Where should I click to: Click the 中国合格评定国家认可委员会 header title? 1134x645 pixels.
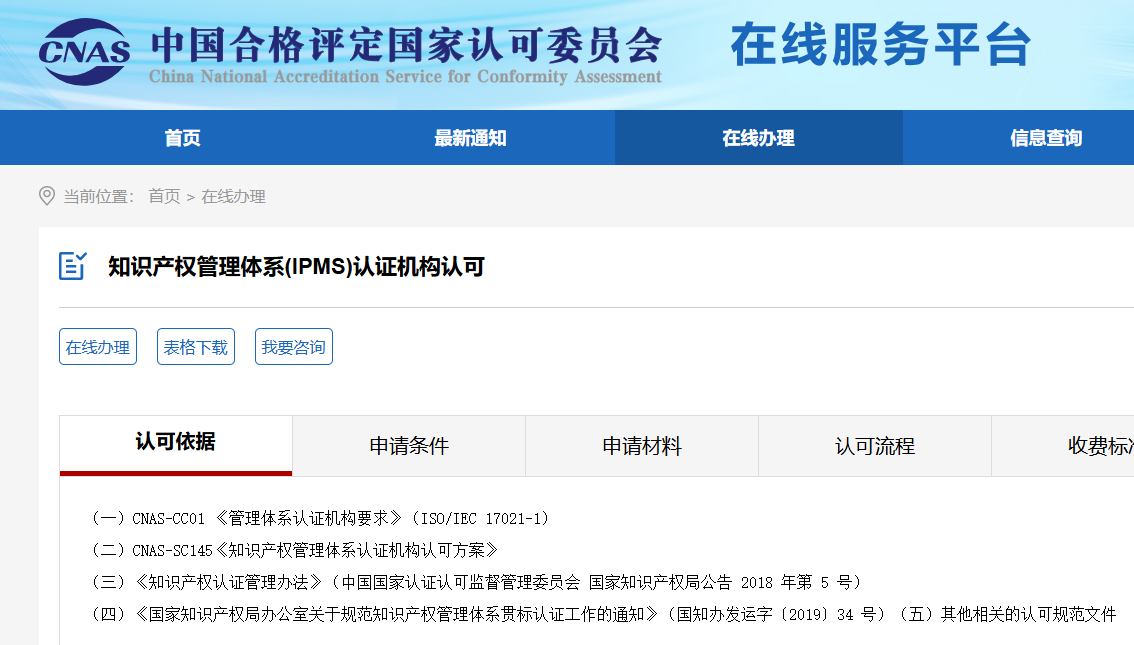point(406,45)
